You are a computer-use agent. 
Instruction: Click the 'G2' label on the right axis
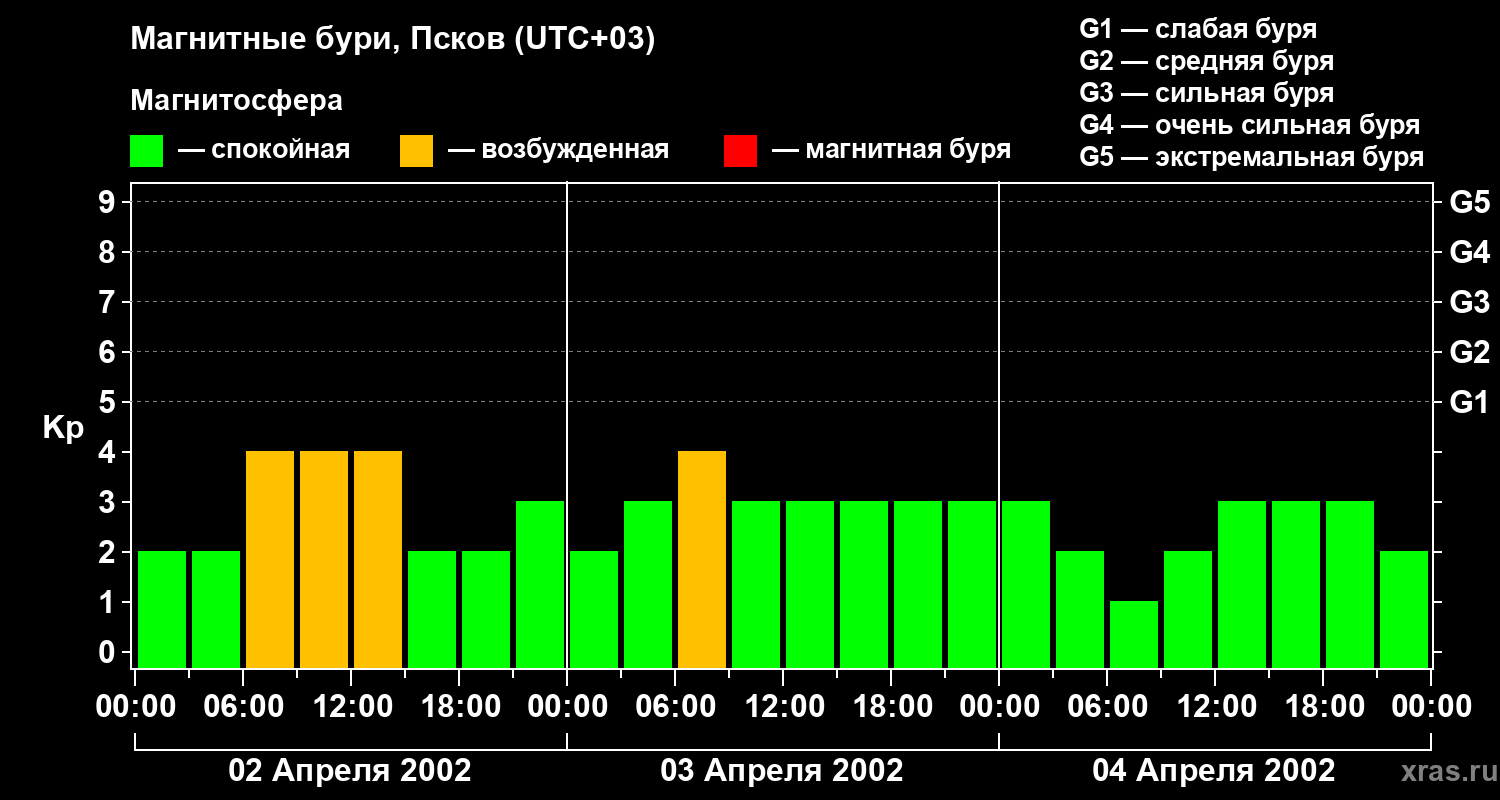pyautogui.click(x=1469, y=353)
